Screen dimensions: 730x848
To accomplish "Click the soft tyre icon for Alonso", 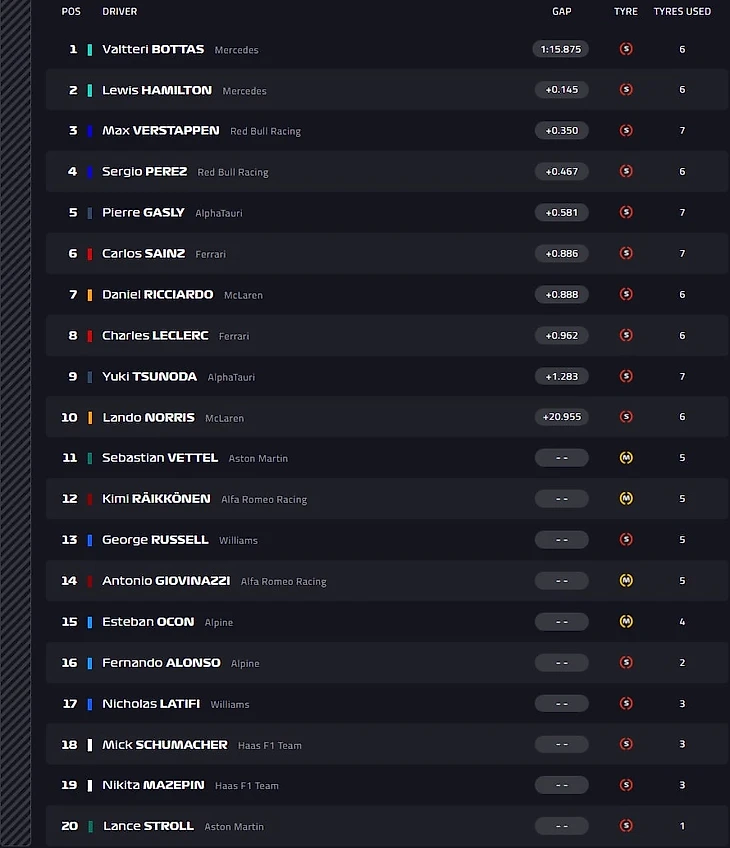I will (626, 663).
